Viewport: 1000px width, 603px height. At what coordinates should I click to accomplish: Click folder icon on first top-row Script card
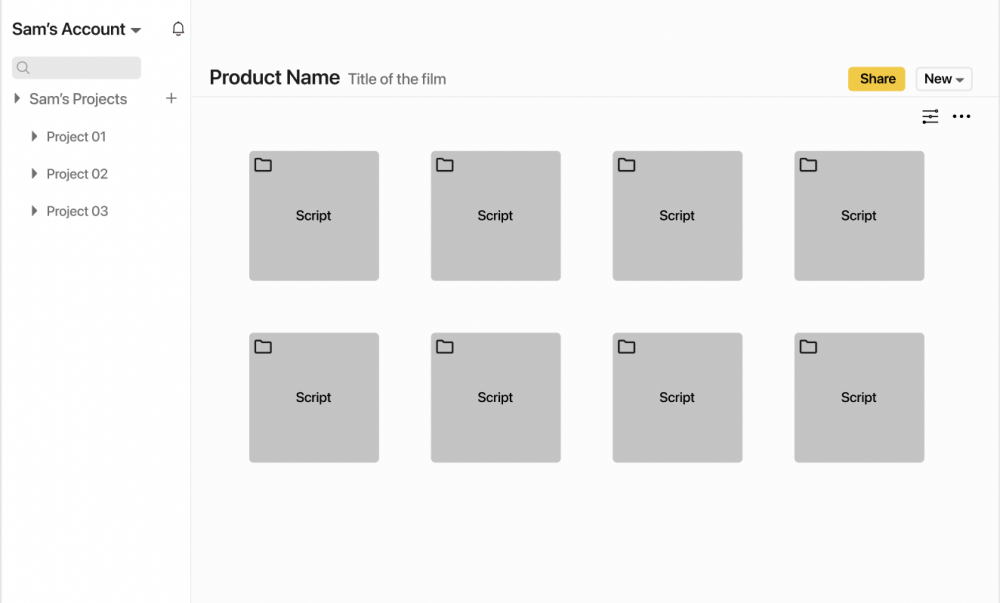click(x=263, y=165)
